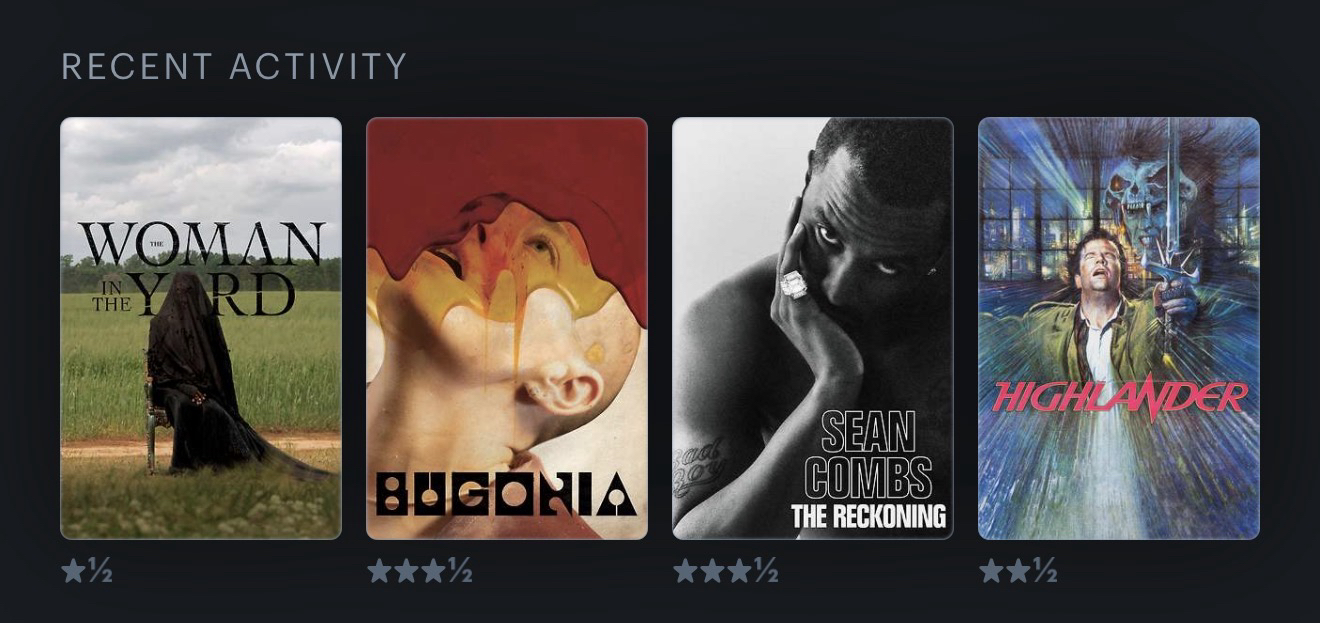The width and height of the screenshot is (1320, 623).
Task: Click the half-star symbol under Sean Combs The Reckoning
Action: pos(765,571)
